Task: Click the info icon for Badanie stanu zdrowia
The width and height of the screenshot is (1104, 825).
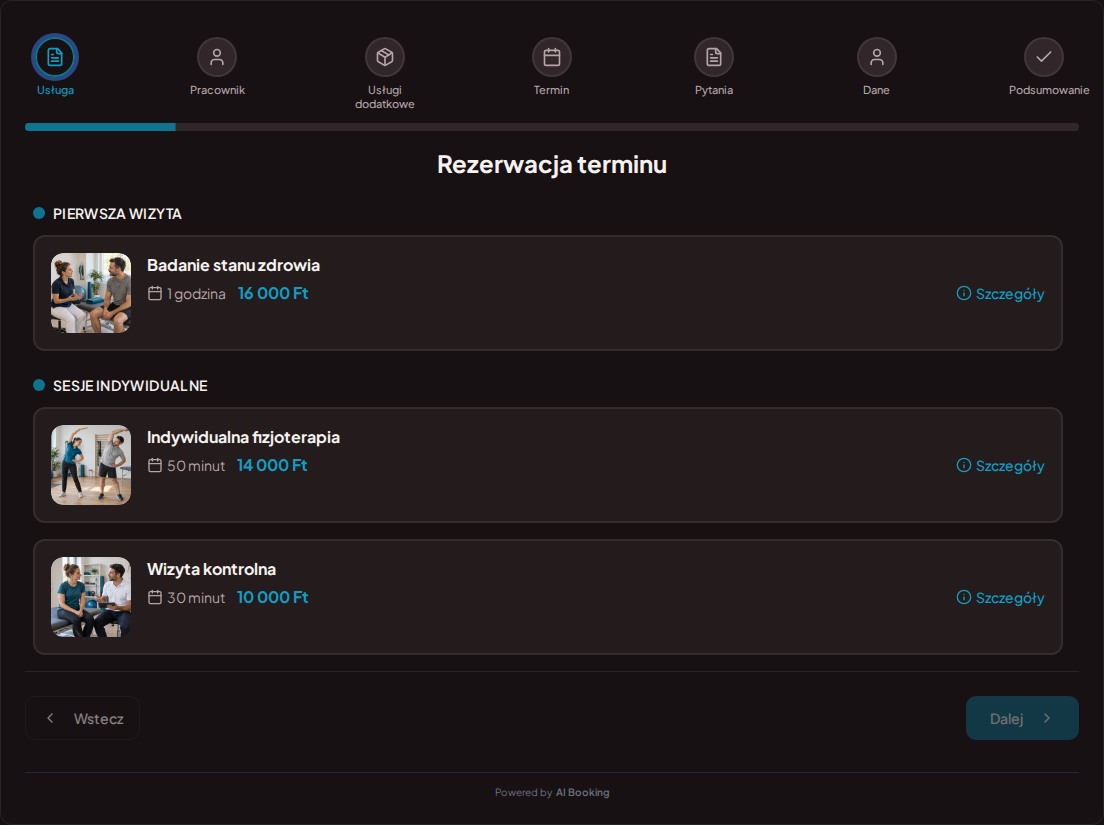Action: (963, 294)
